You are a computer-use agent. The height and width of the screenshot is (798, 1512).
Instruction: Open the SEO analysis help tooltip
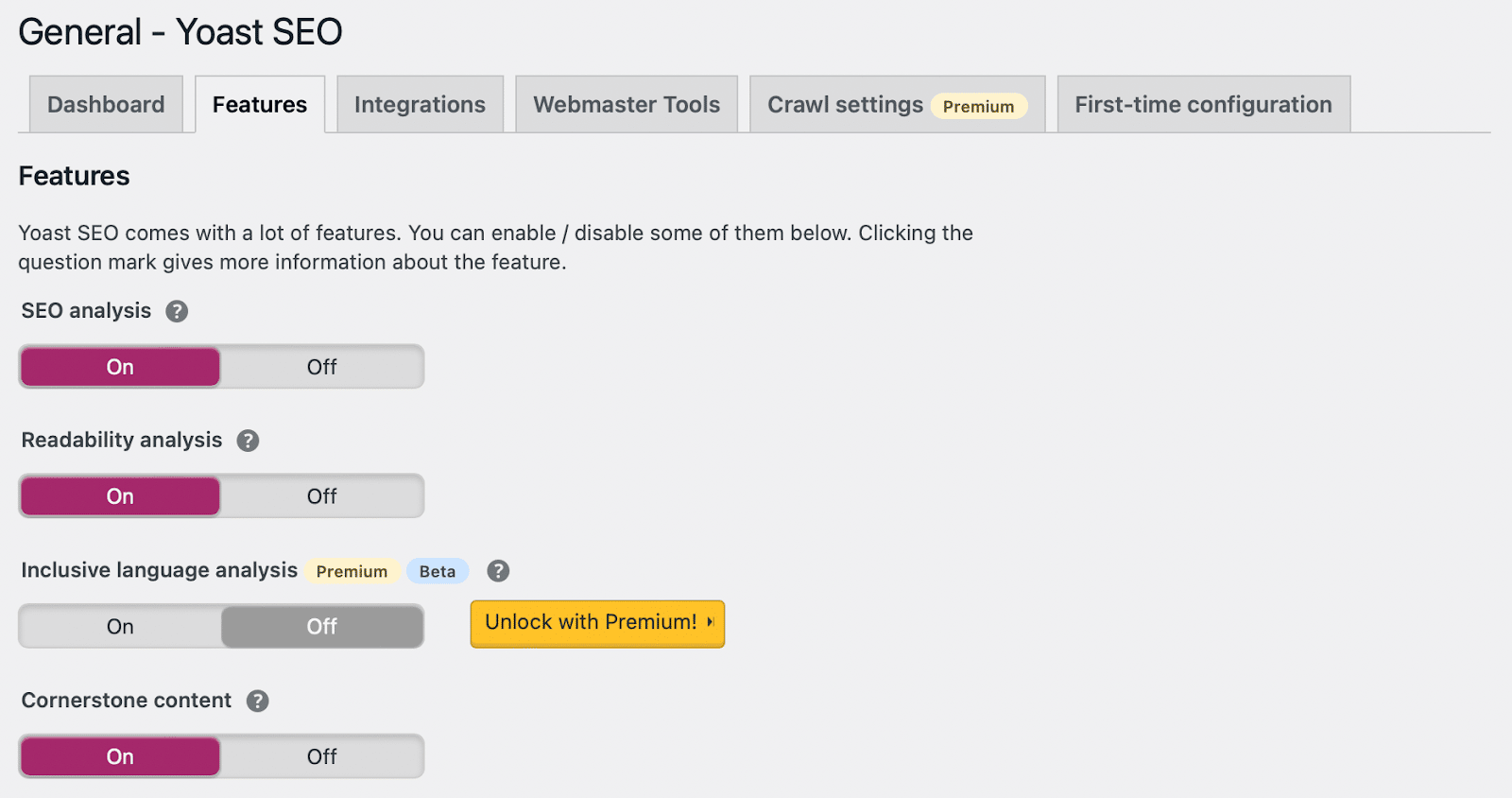(177, 310)
